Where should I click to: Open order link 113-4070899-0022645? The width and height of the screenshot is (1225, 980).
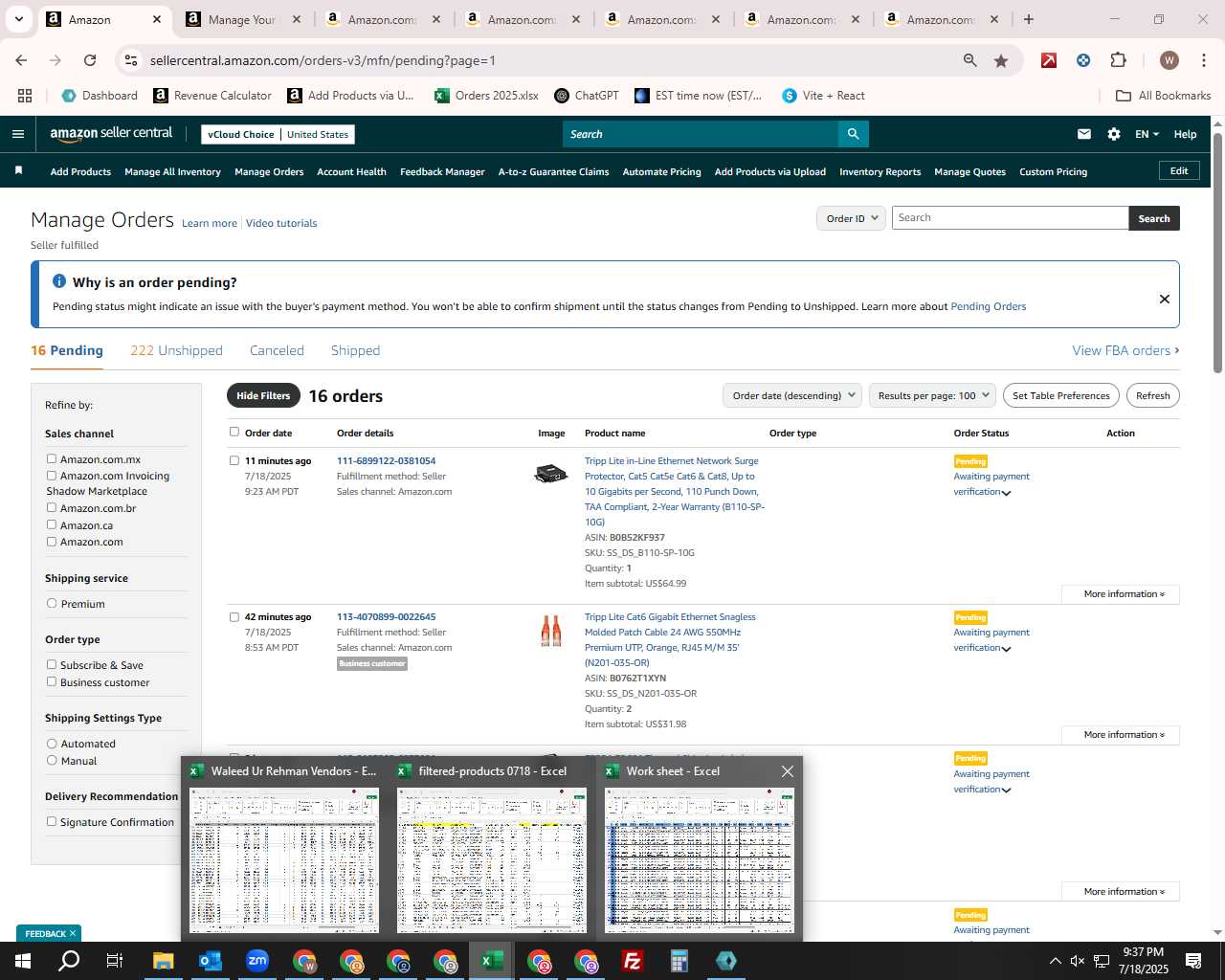tap(386, 616)
